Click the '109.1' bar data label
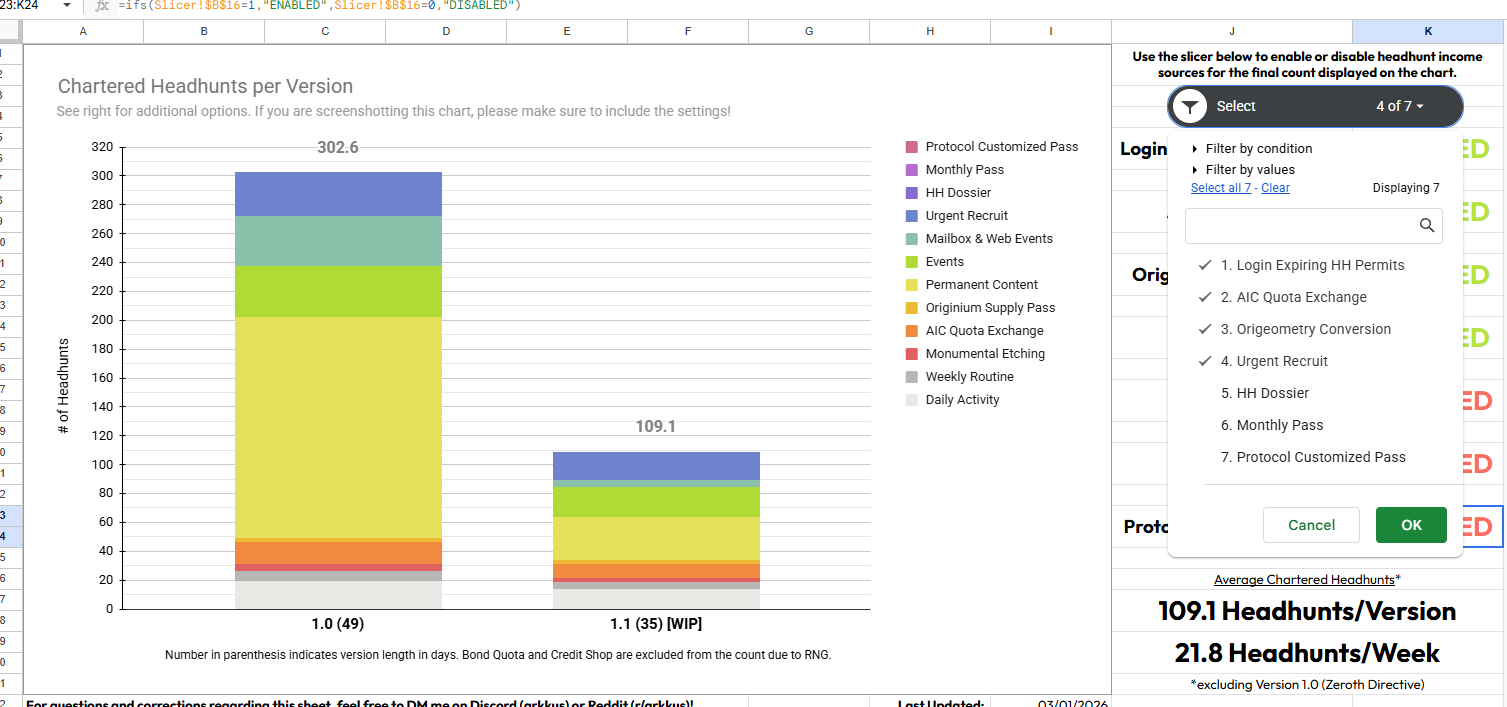This screenshot has height=707, width=1507. (x=656, y=426)
